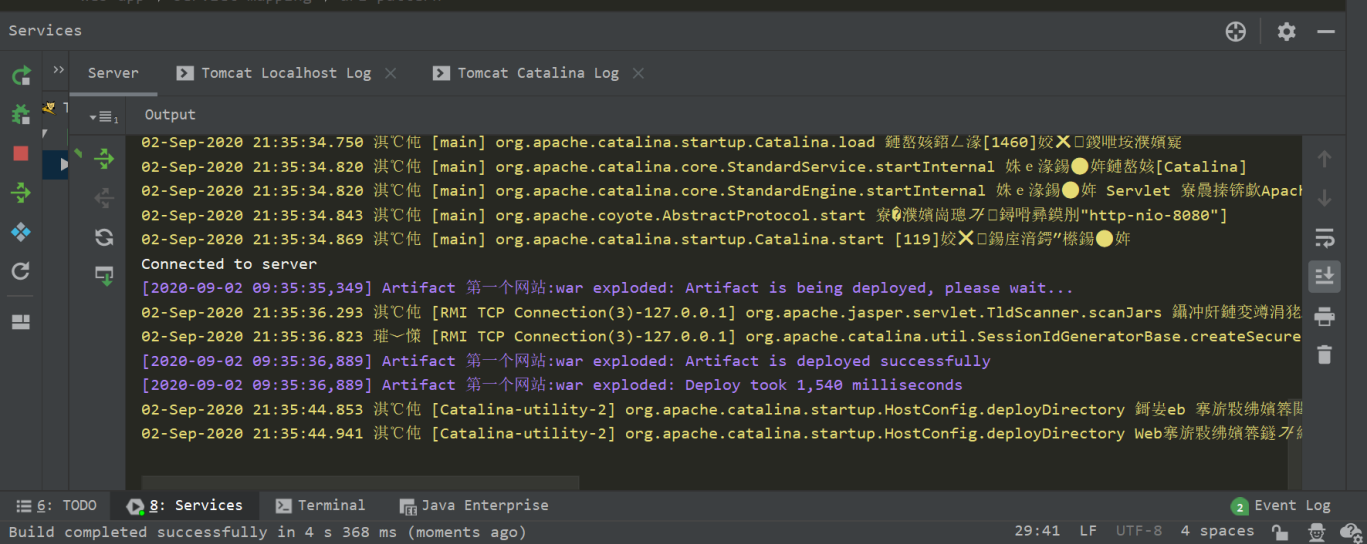The width and height of the screenshot is (1367, 544).
Task: Print the console output
Action: (x=1324, y=316)
